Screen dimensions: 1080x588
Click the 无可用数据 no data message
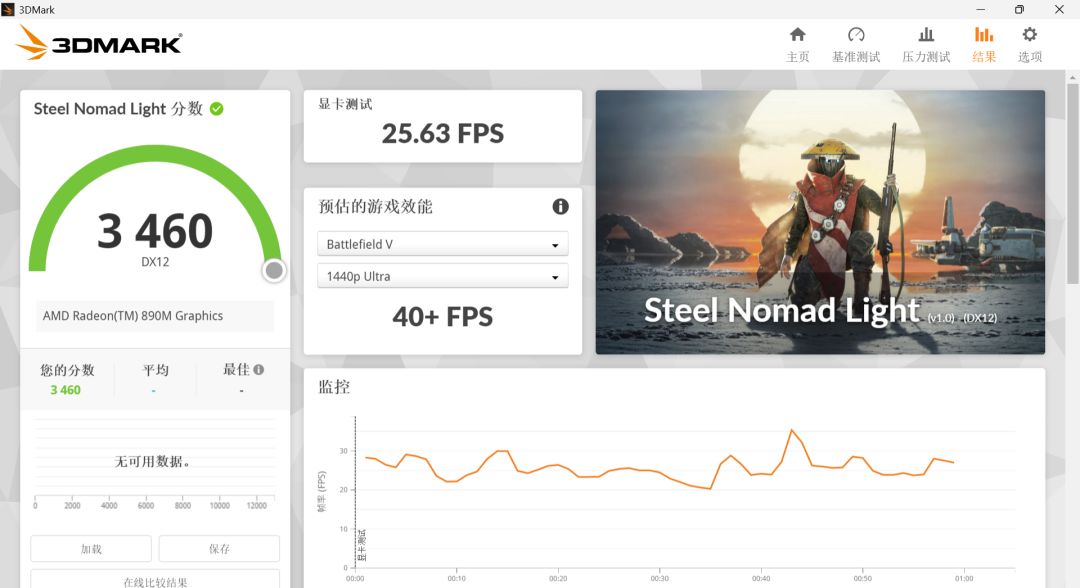152,461
